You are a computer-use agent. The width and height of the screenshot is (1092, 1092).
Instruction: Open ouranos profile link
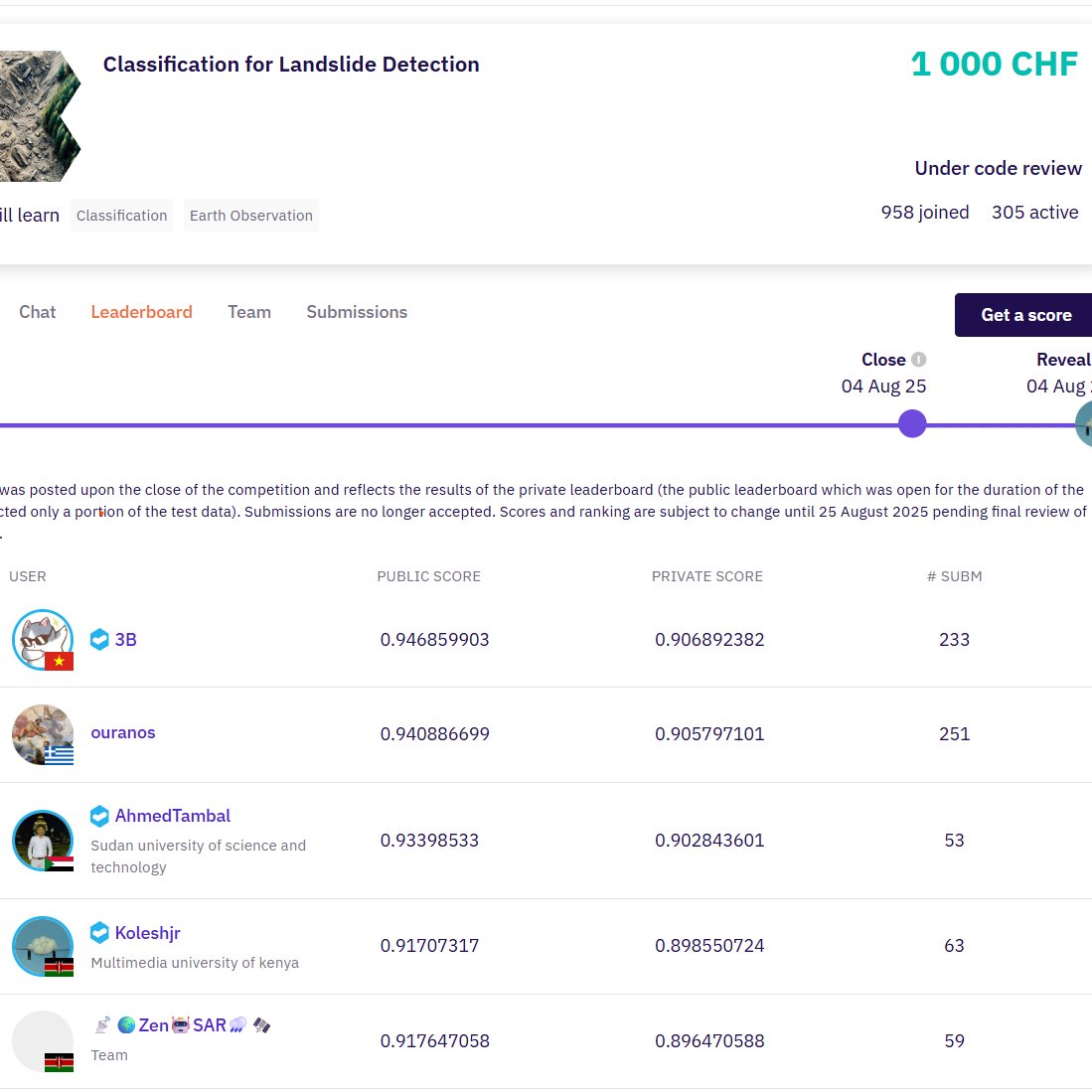tap(123, 732)
